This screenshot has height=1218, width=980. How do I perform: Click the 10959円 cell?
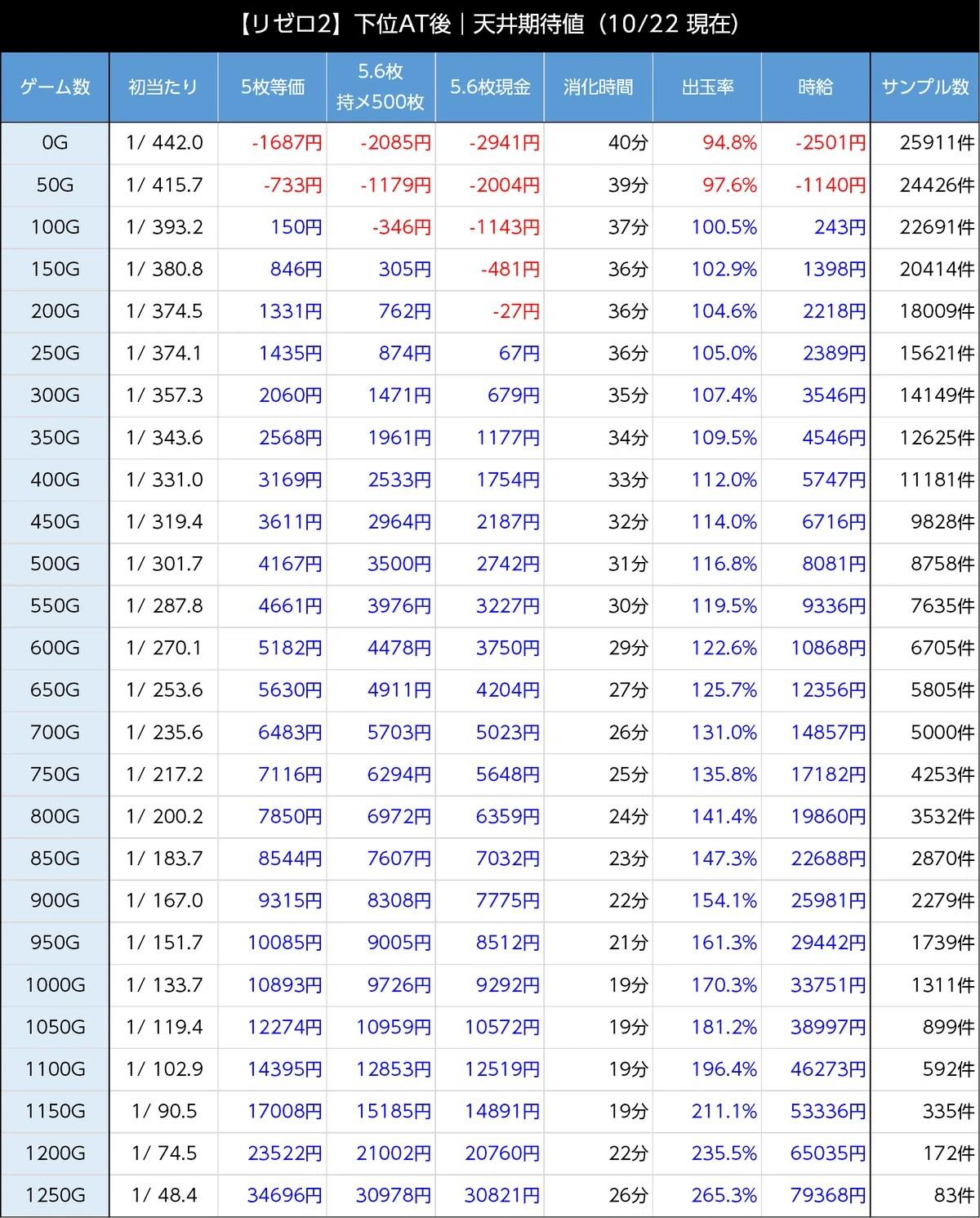(x=381, y=1027)
